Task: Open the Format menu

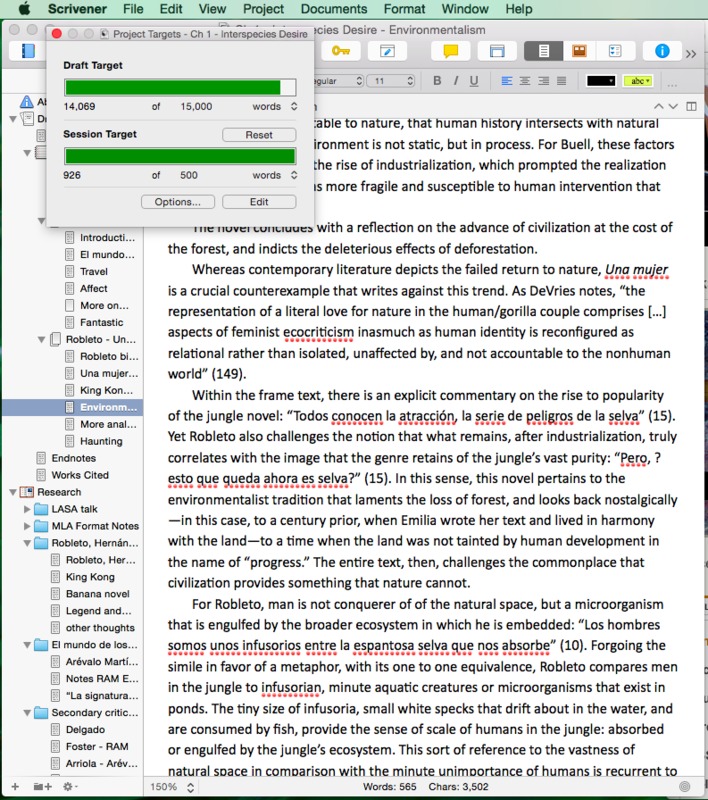Action: click(405, 9)
